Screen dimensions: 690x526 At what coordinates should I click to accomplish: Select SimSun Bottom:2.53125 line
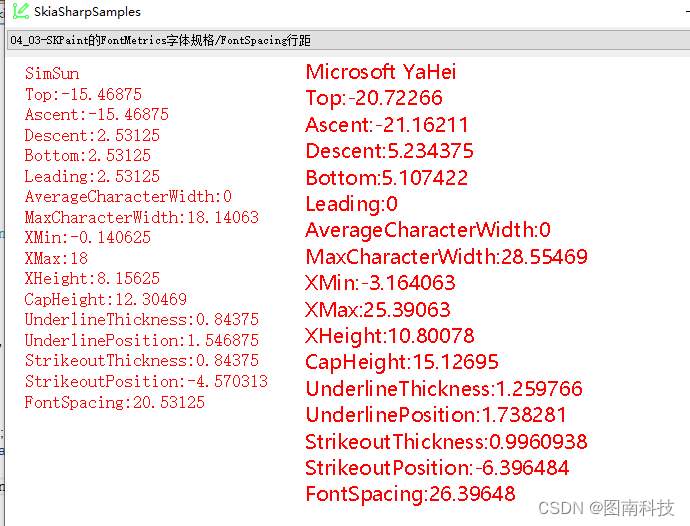[x=88, y=155]
